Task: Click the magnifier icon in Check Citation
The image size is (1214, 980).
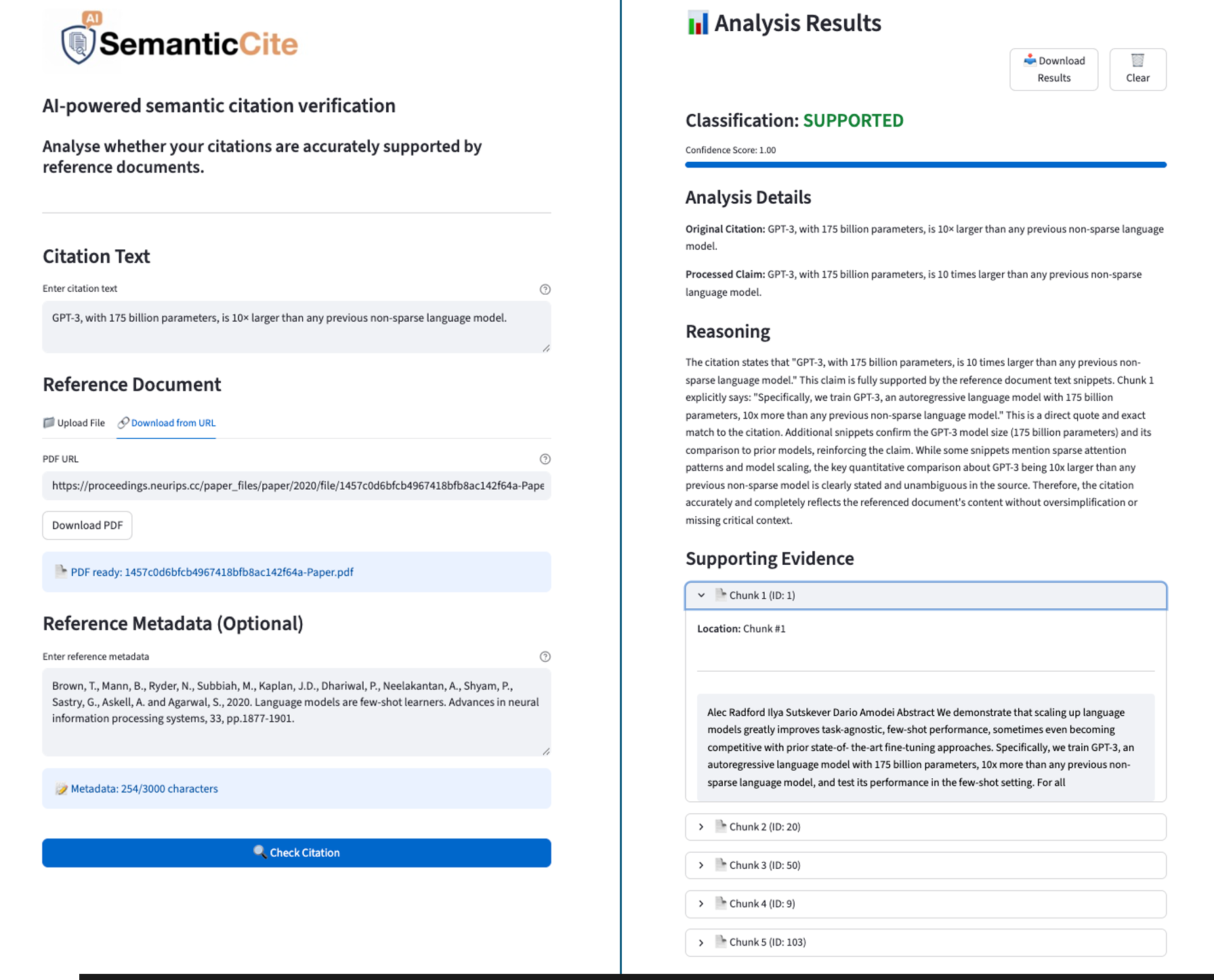Action: [x=259, y=853]
